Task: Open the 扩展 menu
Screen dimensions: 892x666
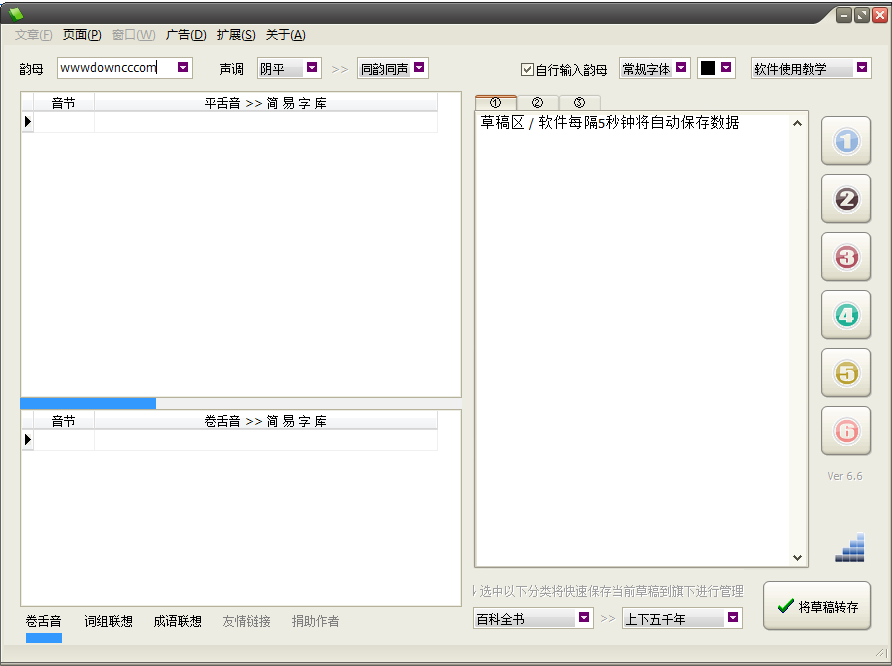Action: [x=235, y=34]
